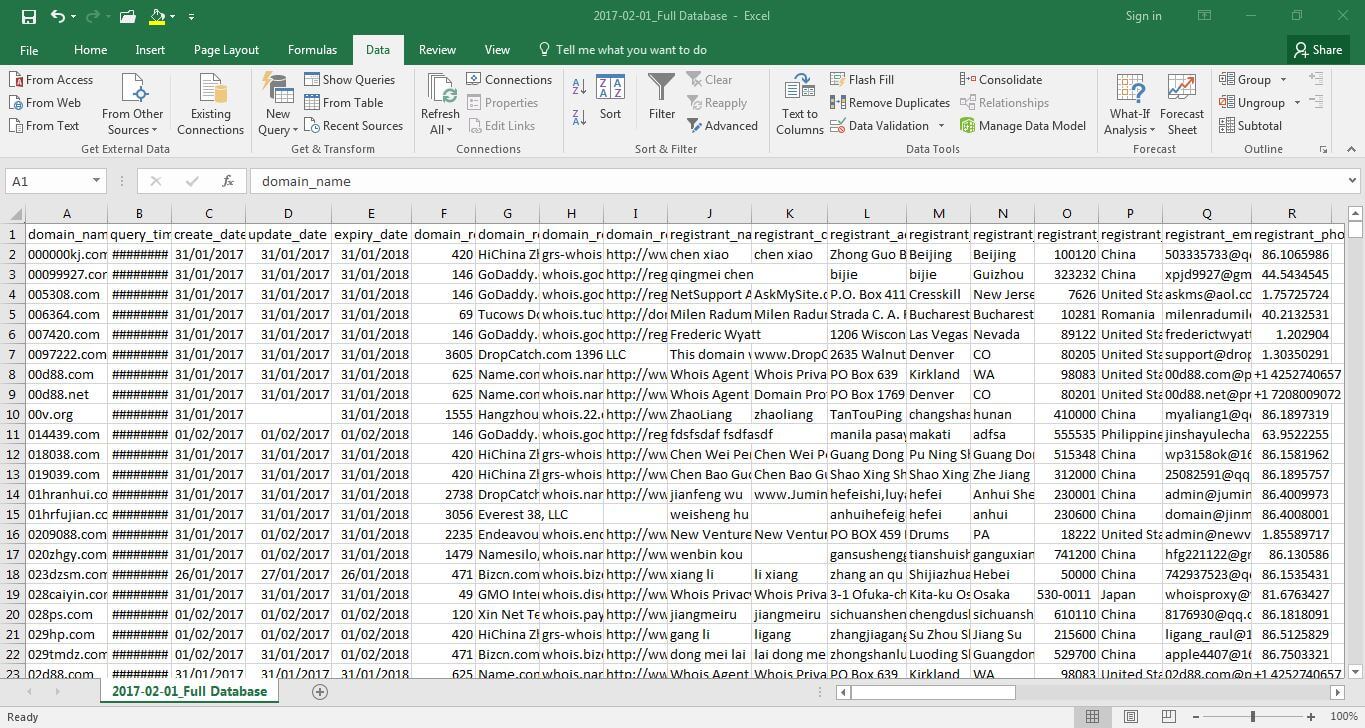Open the What-If Analysis dropdown
This screenshot has height=728, width=1365.
(1129, 102)
